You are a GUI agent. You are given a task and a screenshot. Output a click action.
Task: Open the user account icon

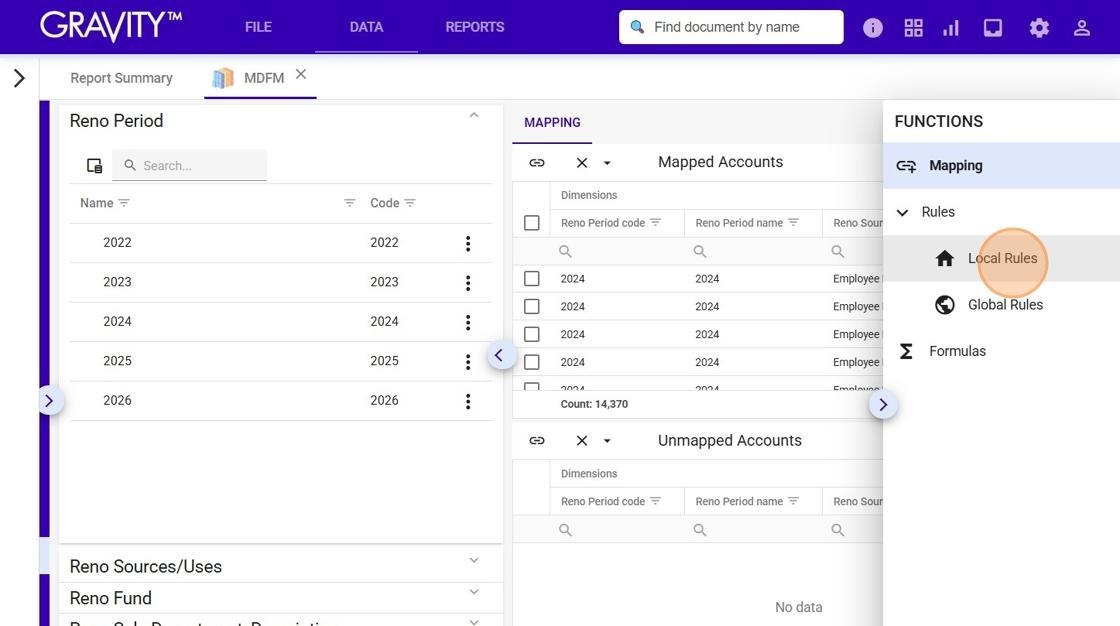[x=1081, y=28]
